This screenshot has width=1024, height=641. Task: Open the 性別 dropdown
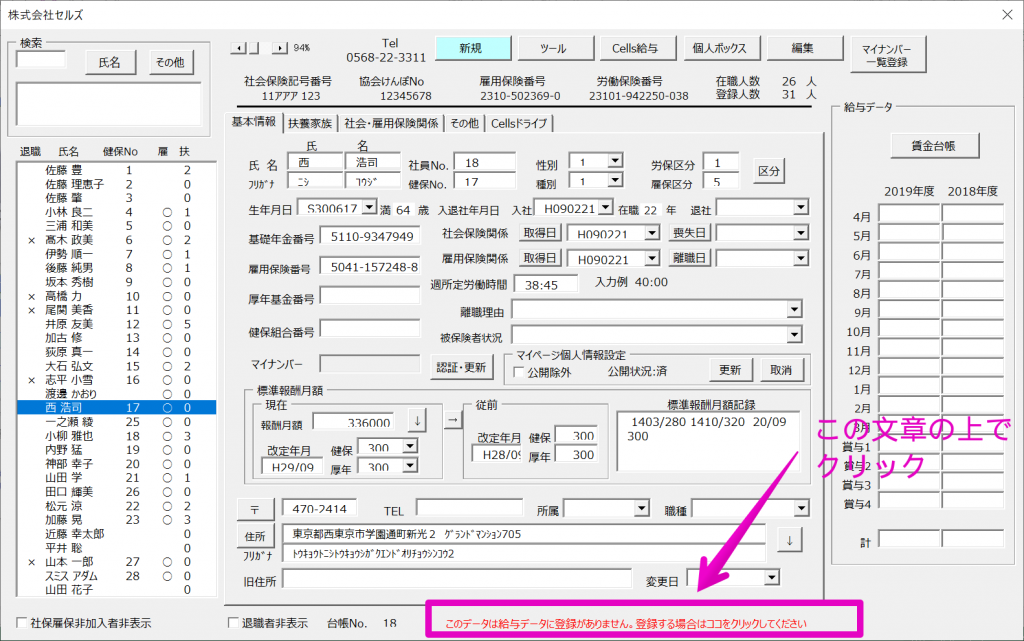[x=615, y=161]
